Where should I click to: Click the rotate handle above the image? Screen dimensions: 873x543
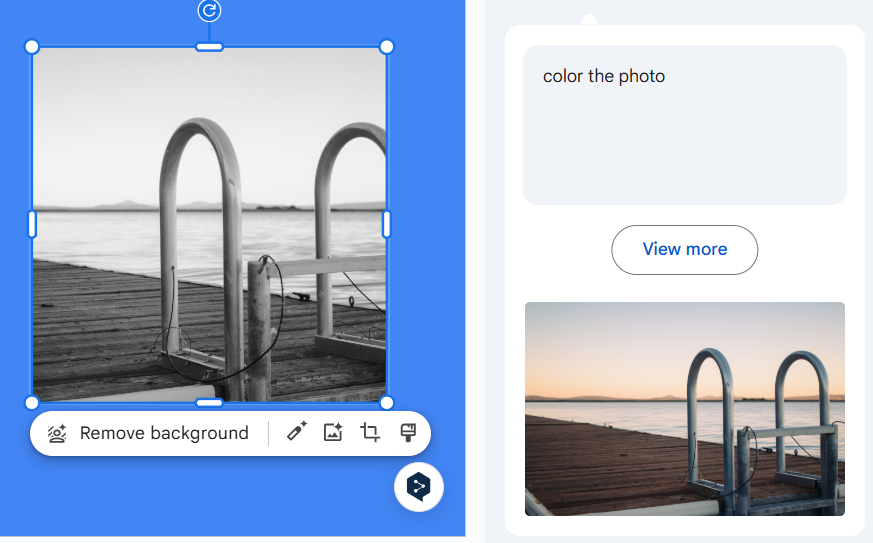(209, 11)
